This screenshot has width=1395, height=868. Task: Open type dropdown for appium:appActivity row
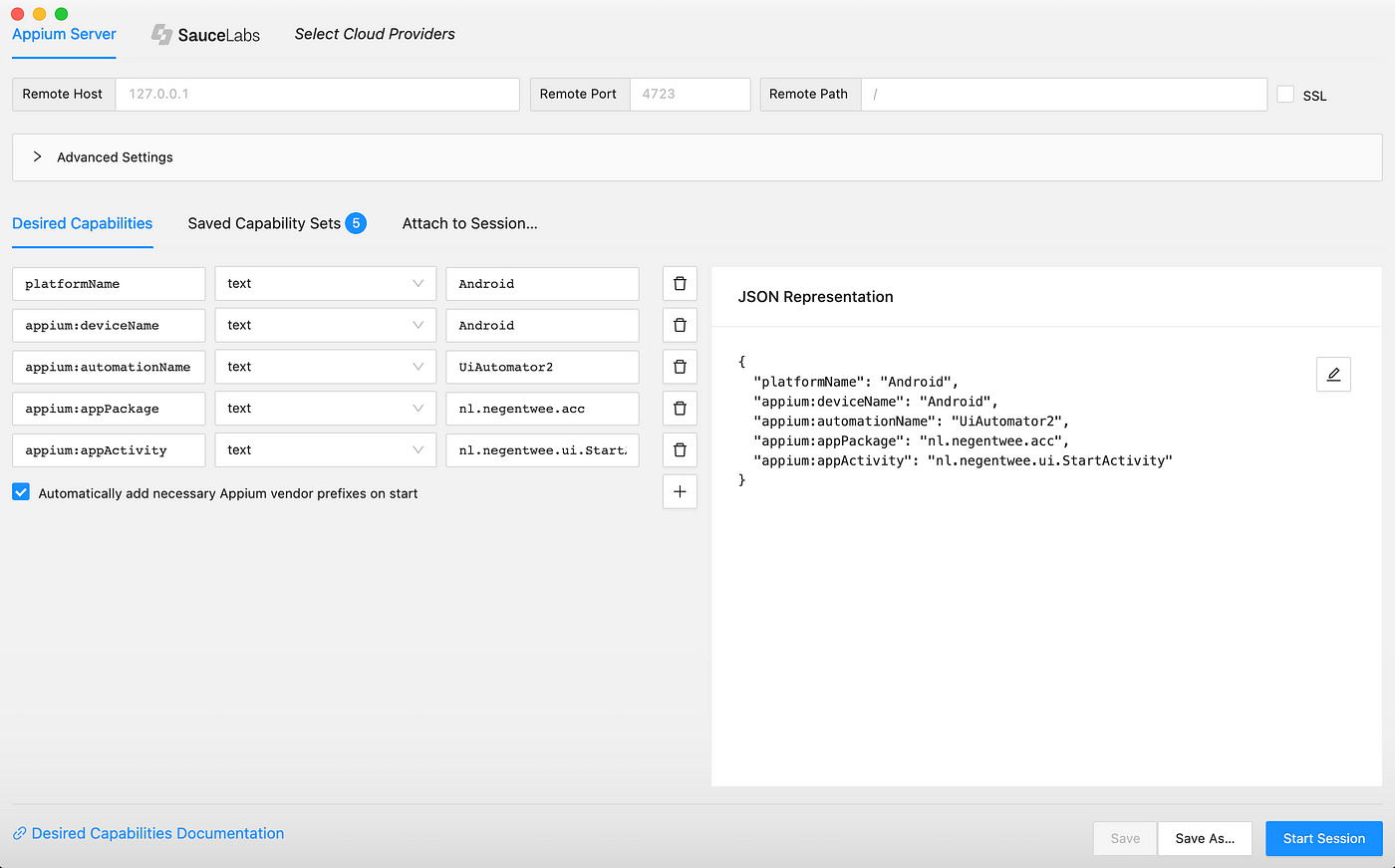click(x=325, y=450)
